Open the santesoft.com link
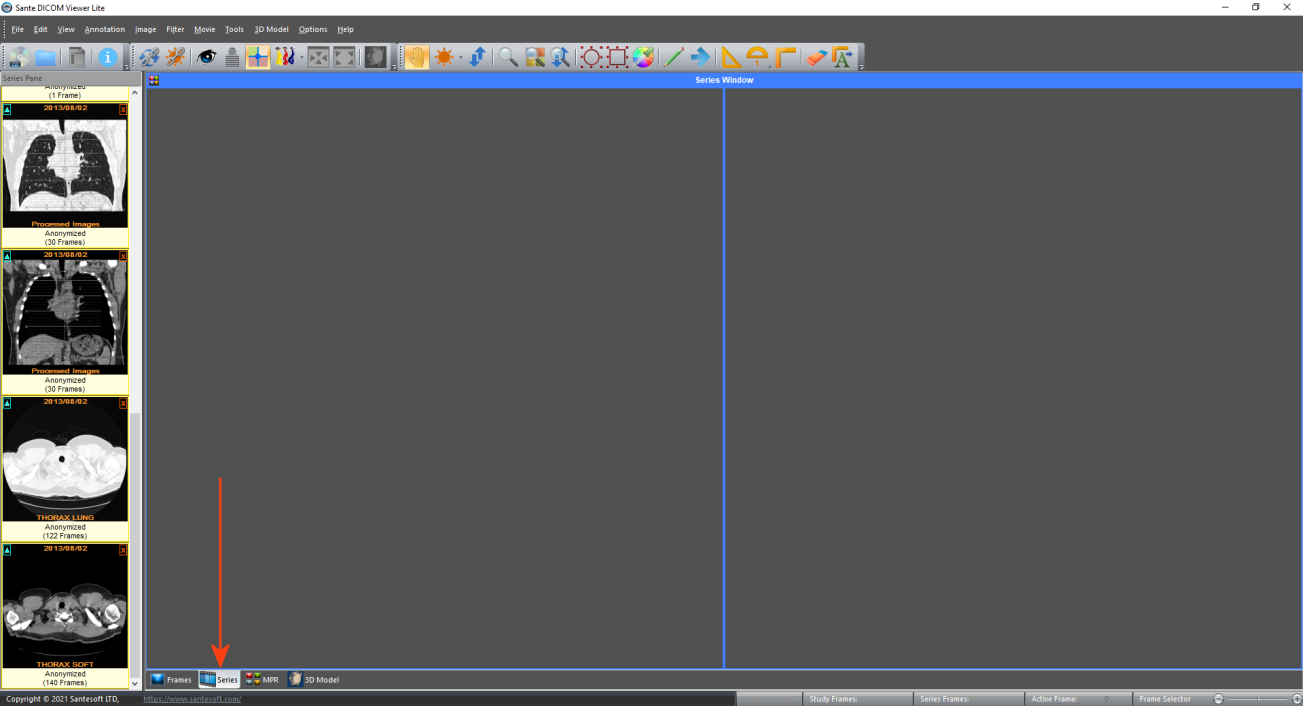Image resolution: width=1305 pixels, height=707 pixels. [192, 699]
